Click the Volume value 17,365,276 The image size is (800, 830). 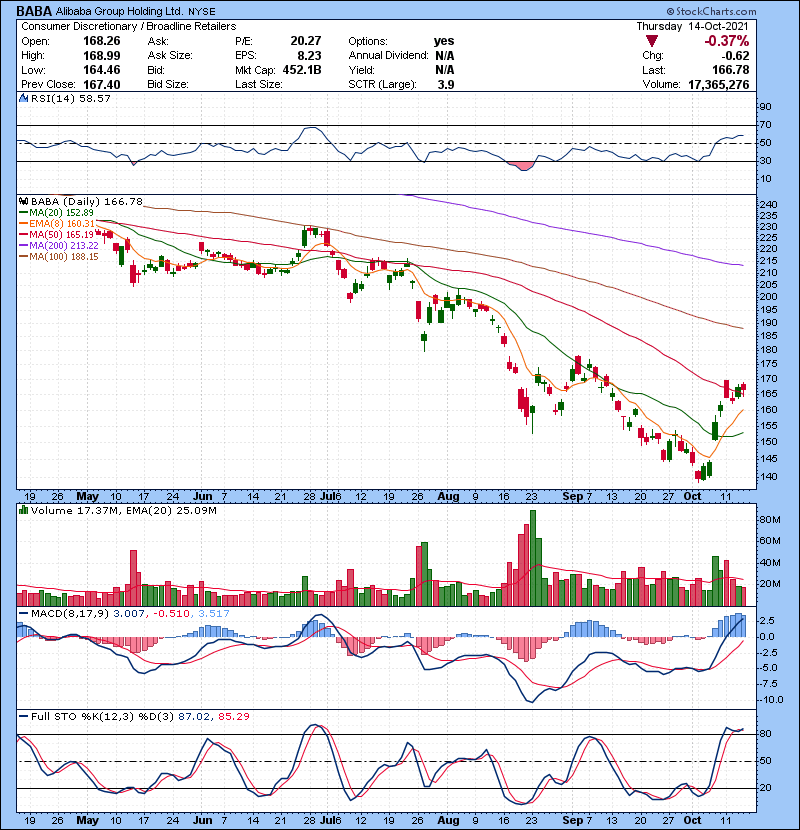pyautogui.click(x=718, y=84)
